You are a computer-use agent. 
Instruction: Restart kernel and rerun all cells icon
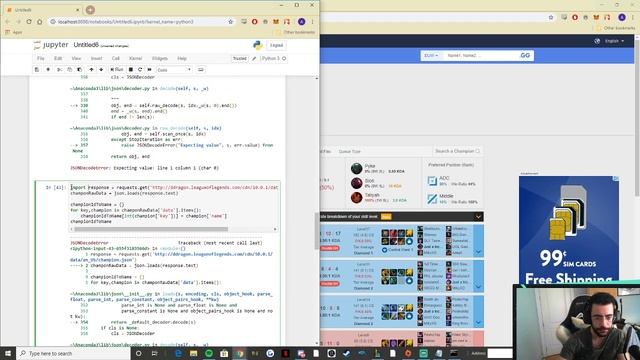149,70
